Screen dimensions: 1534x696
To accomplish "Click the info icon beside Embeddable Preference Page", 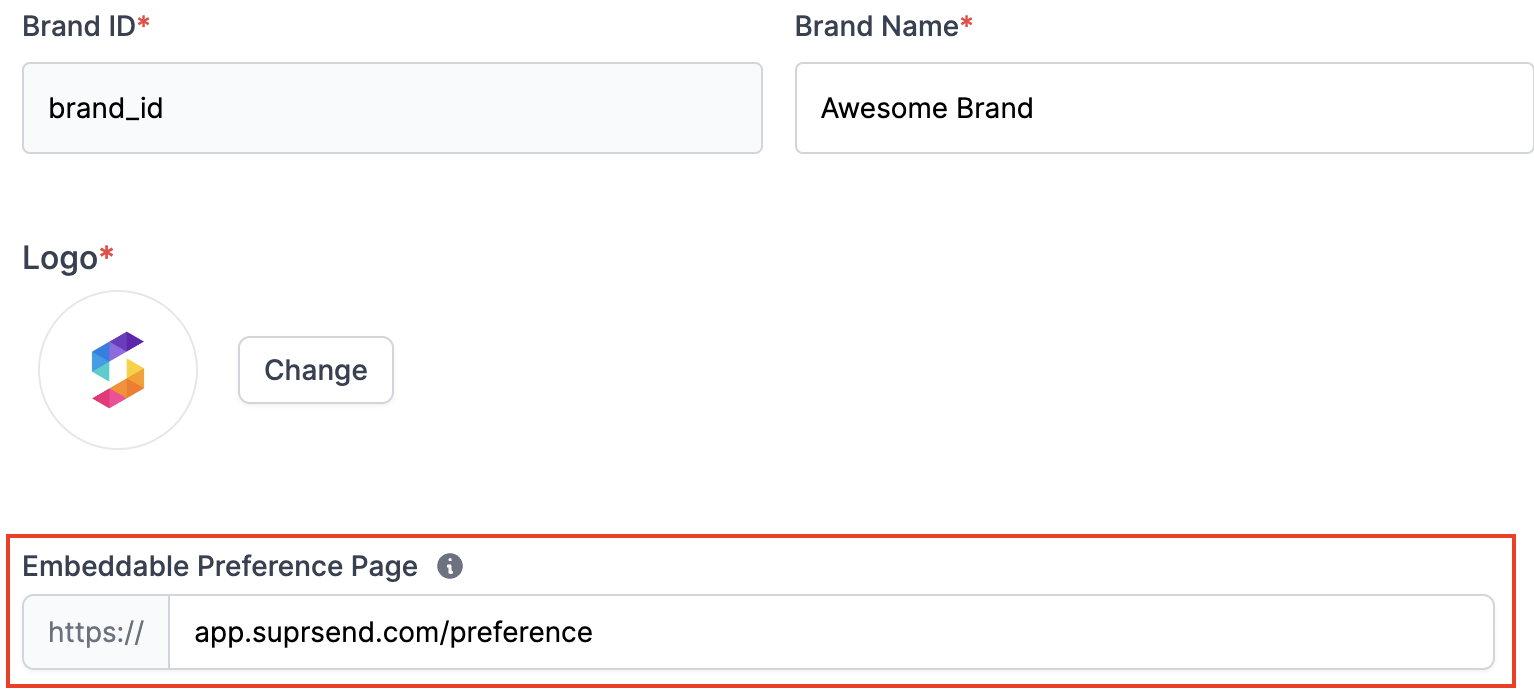I will point(450,567).
